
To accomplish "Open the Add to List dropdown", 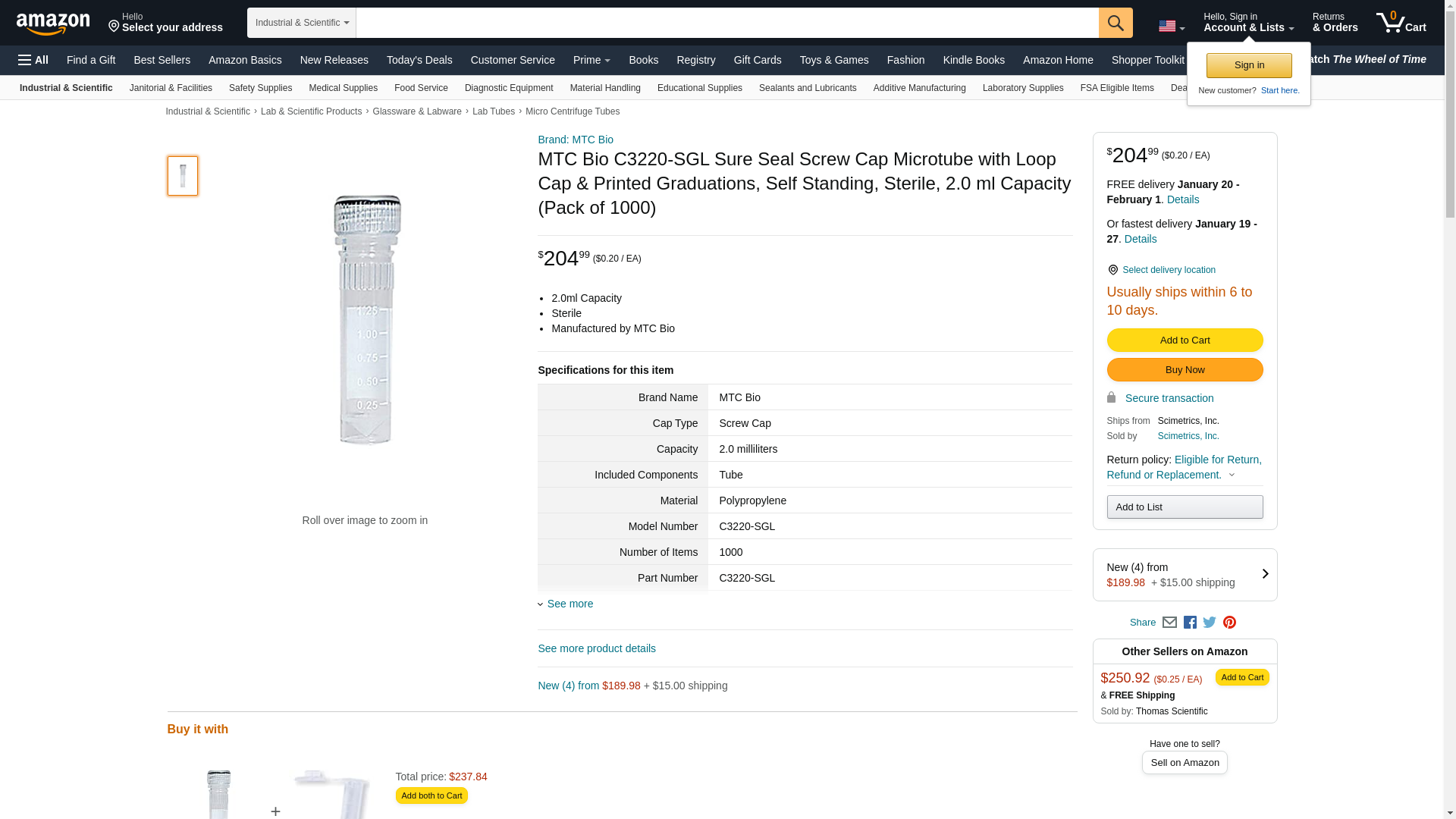I will click(x=1185, y=507).
